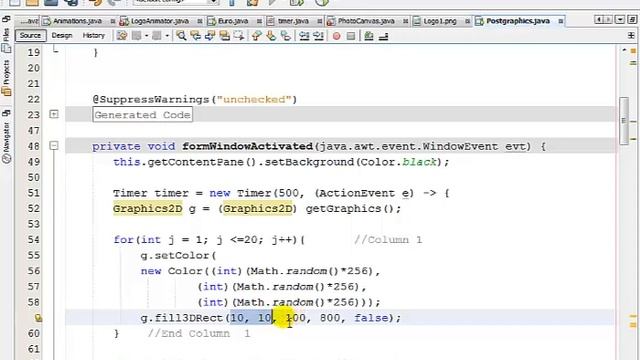Expand the Generated Code fold at line 23
The height and width of the screenshot is (360, 640).
54,115
